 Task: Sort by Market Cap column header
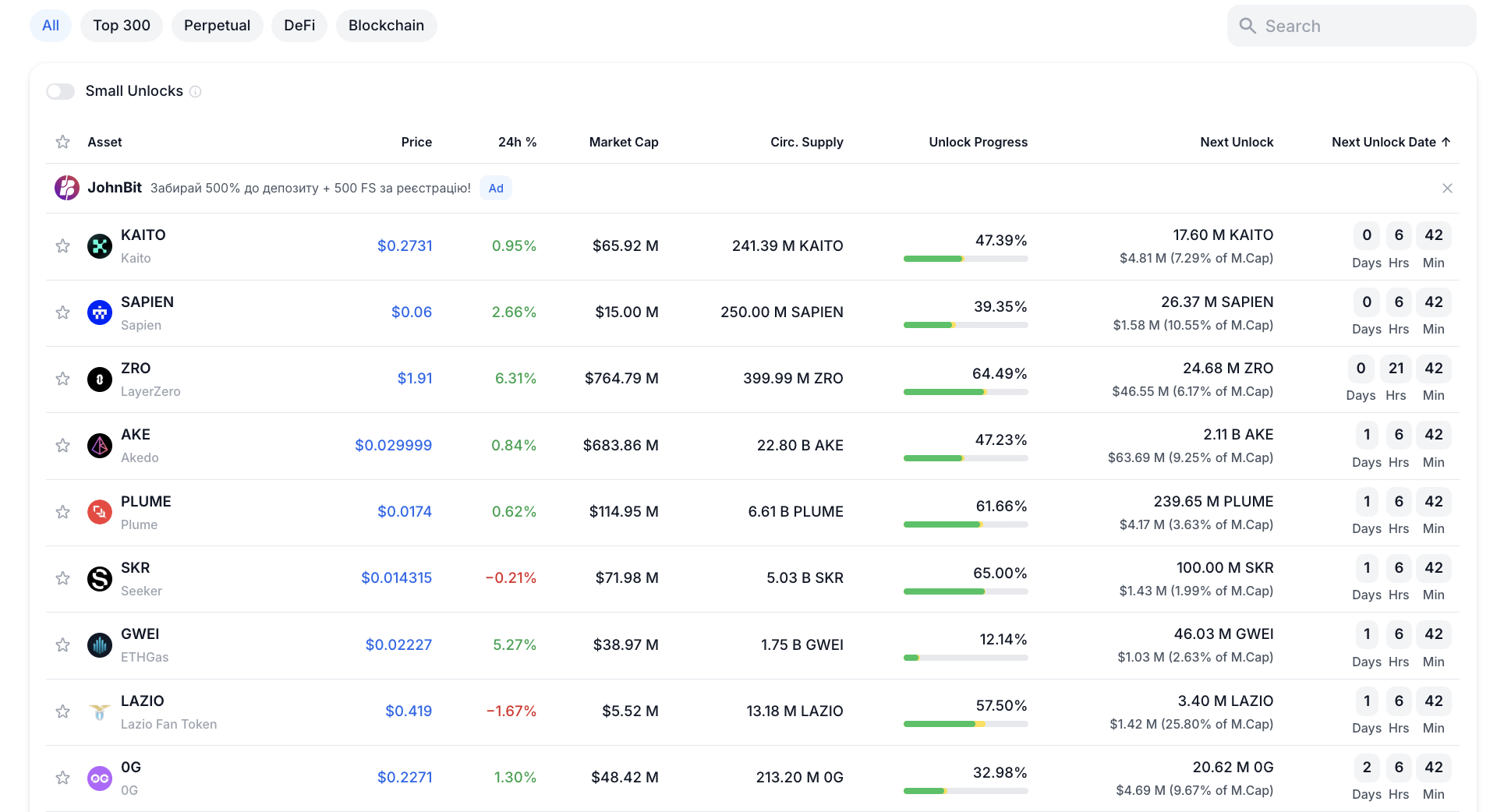click(x=624, y=142)
